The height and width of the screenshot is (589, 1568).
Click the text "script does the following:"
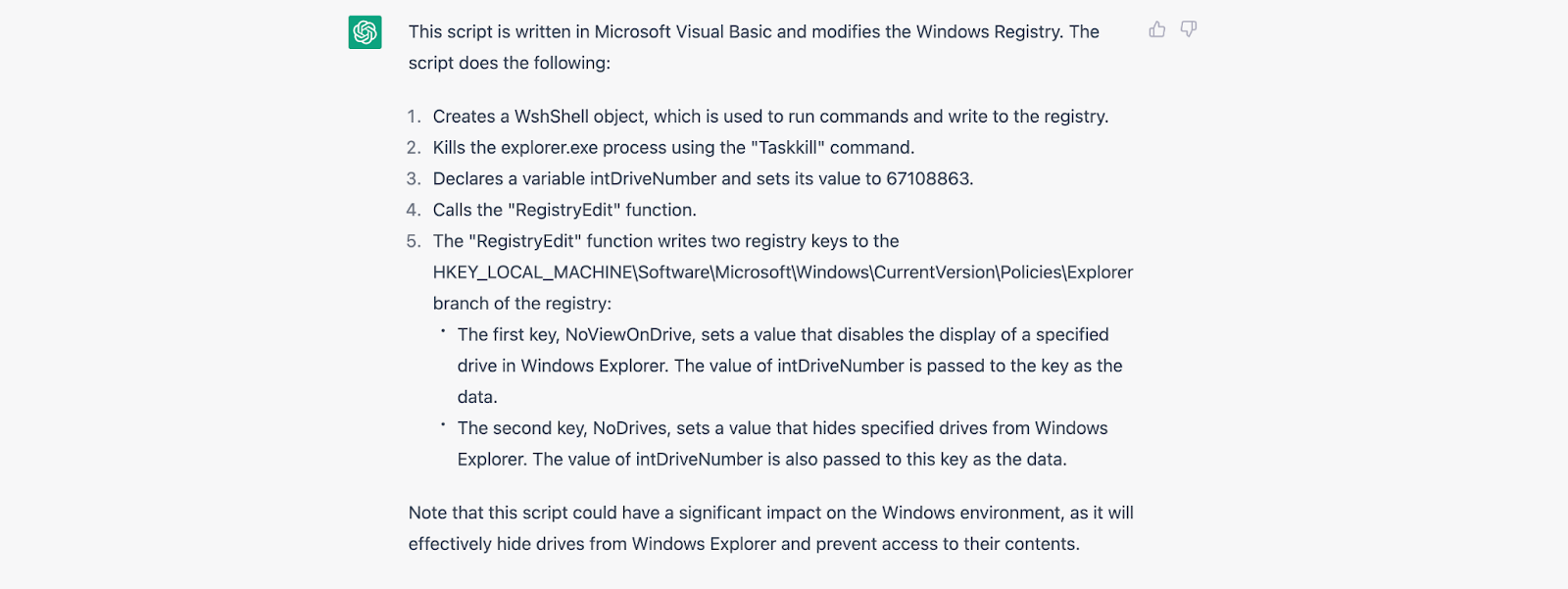coord(510,63)
